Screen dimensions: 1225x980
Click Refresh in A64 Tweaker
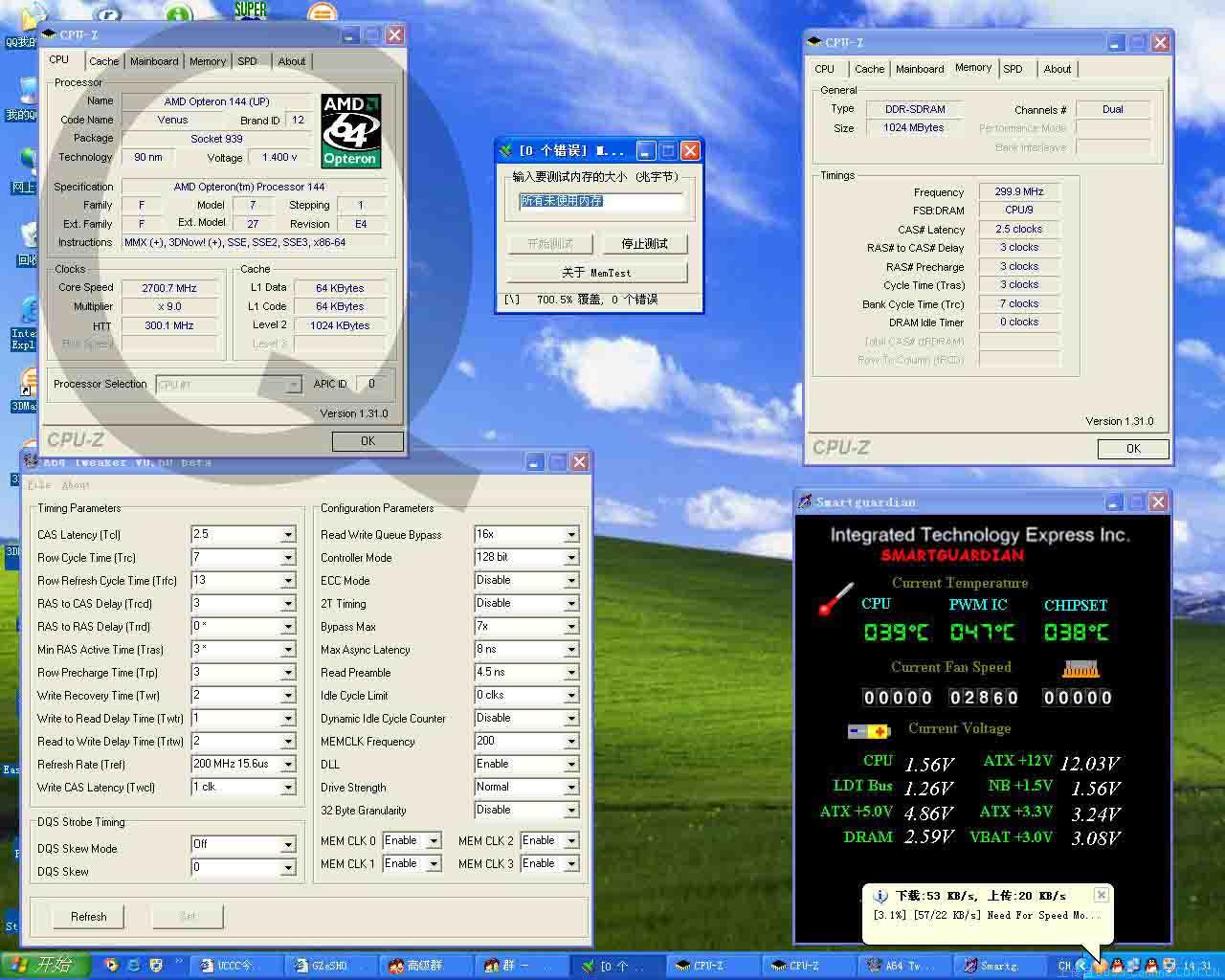[89, 917]
